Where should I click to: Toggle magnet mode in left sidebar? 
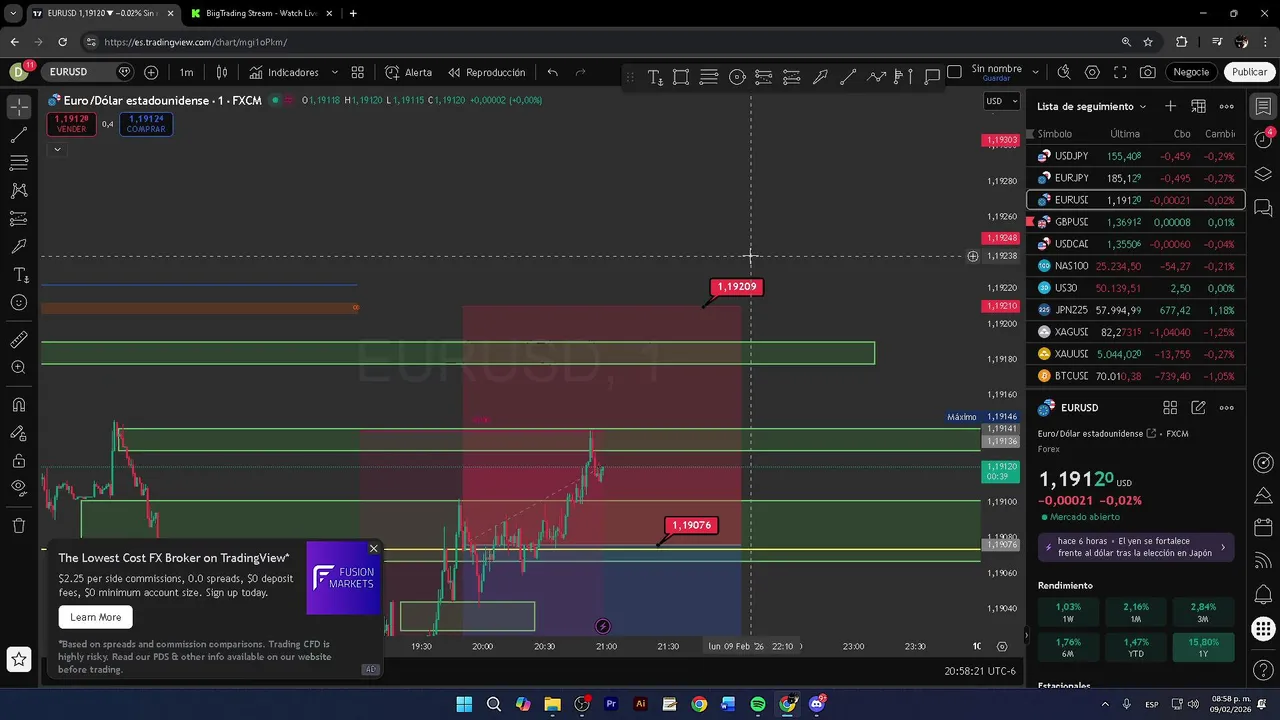click(19, 405)
